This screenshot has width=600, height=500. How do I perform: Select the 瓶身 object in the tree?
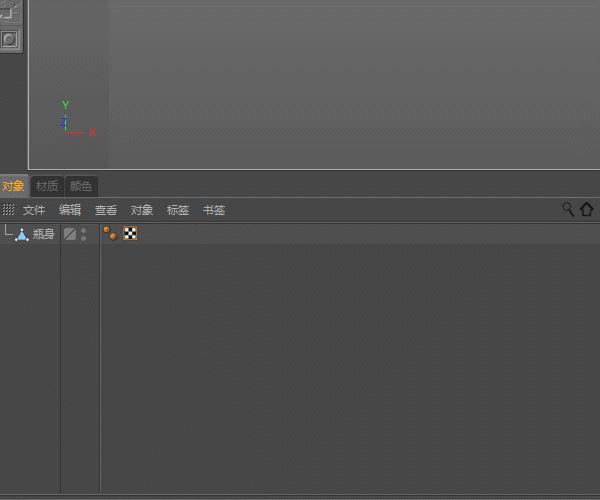click(43, 234)
